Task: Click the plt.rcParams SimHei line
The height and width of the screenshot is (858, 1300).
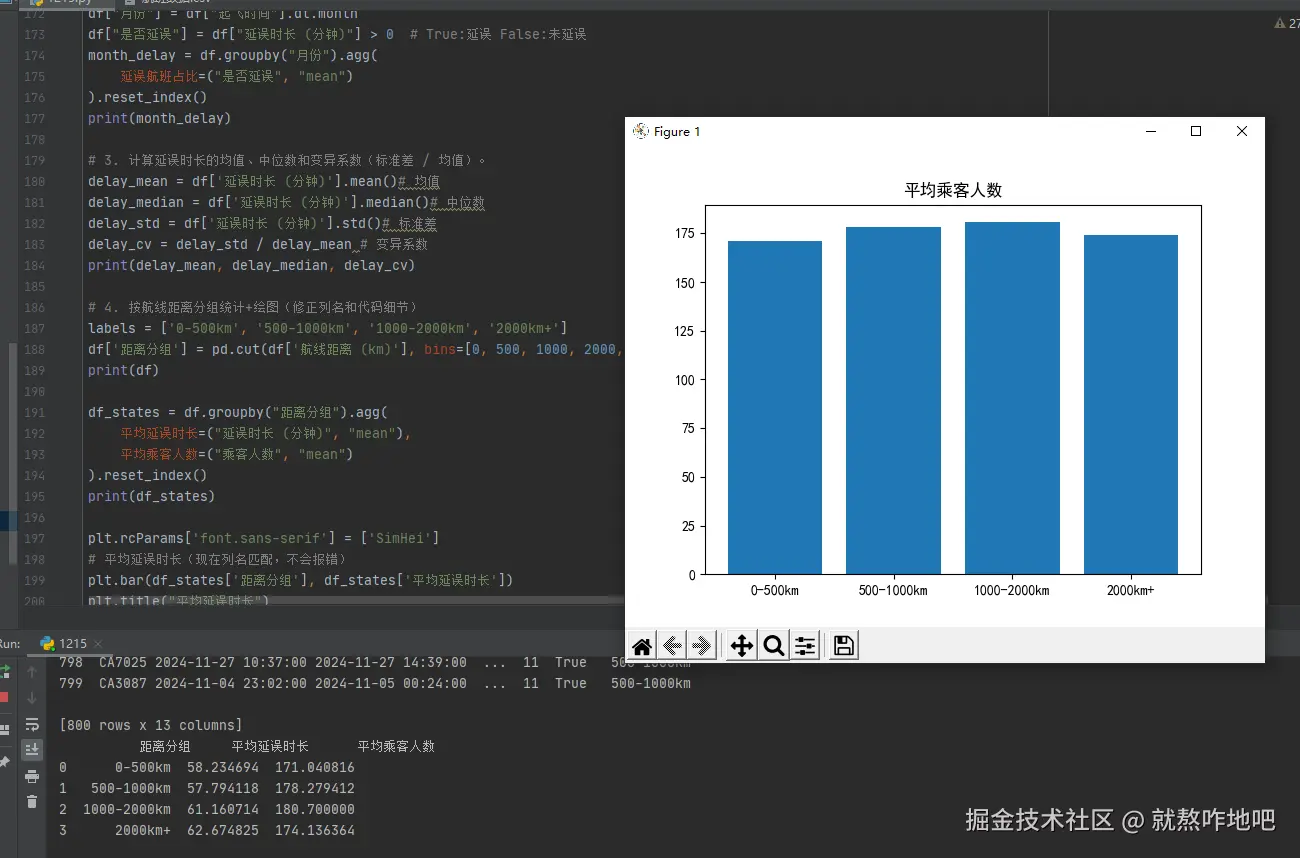Action: tap(264, 538)
